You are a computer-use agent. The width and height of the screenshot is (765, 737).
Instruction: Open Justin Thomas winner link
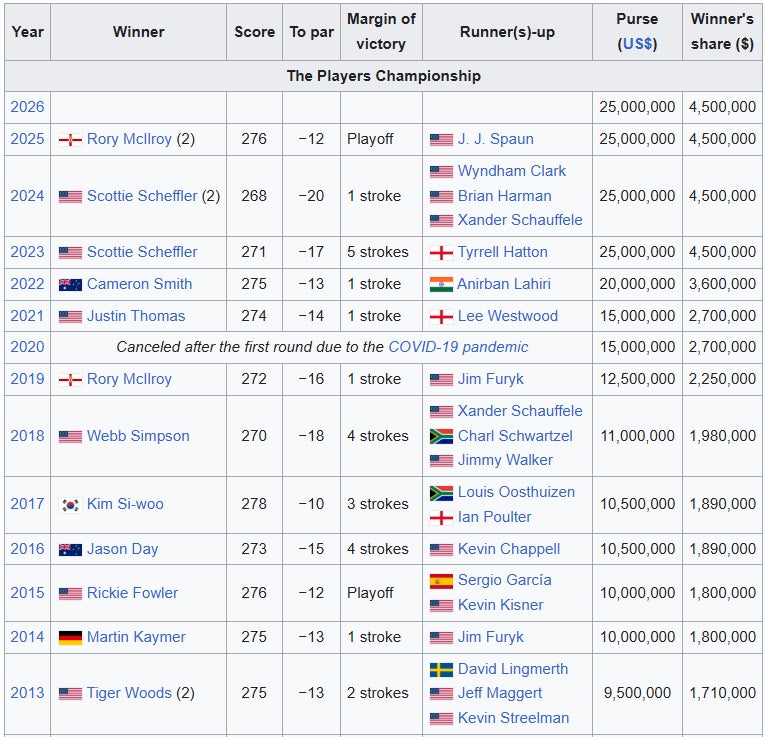point(136,316)
